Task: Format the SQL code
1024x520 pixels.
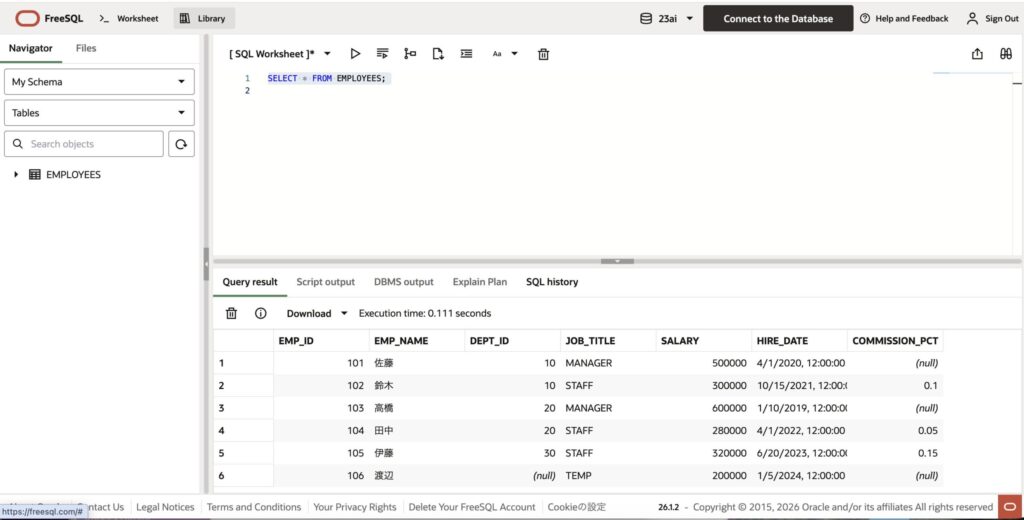Action: click(x=466, y=54)
